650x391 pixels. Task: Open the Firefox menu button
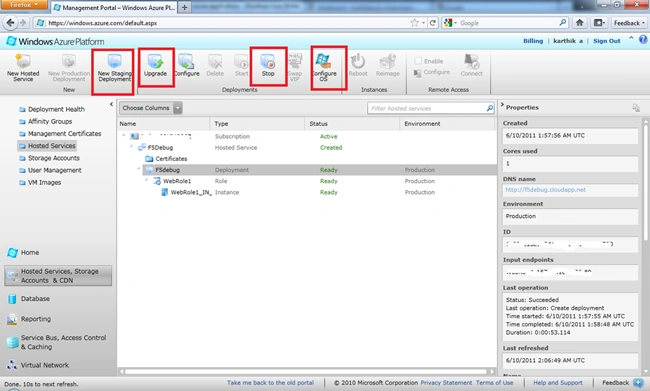click(x=24, y=5)
